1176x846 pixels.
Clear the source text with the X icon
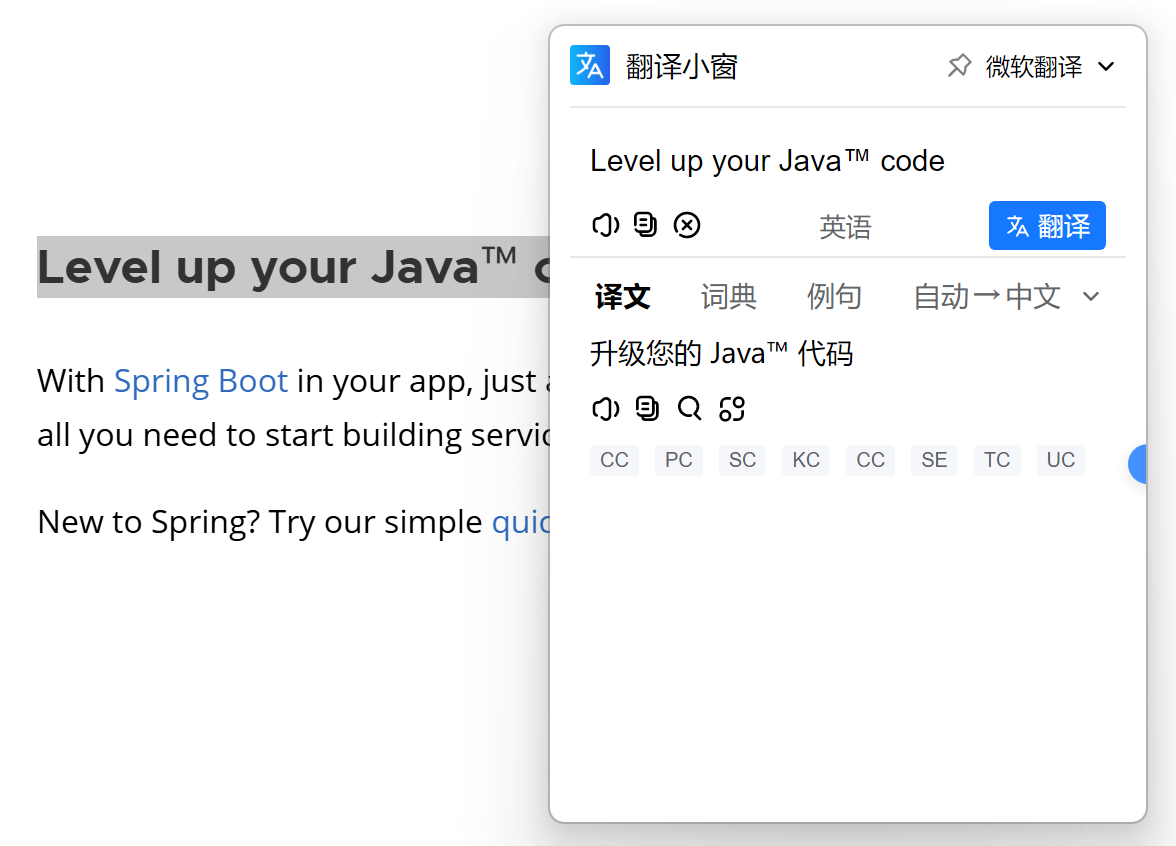click(686, 224)
